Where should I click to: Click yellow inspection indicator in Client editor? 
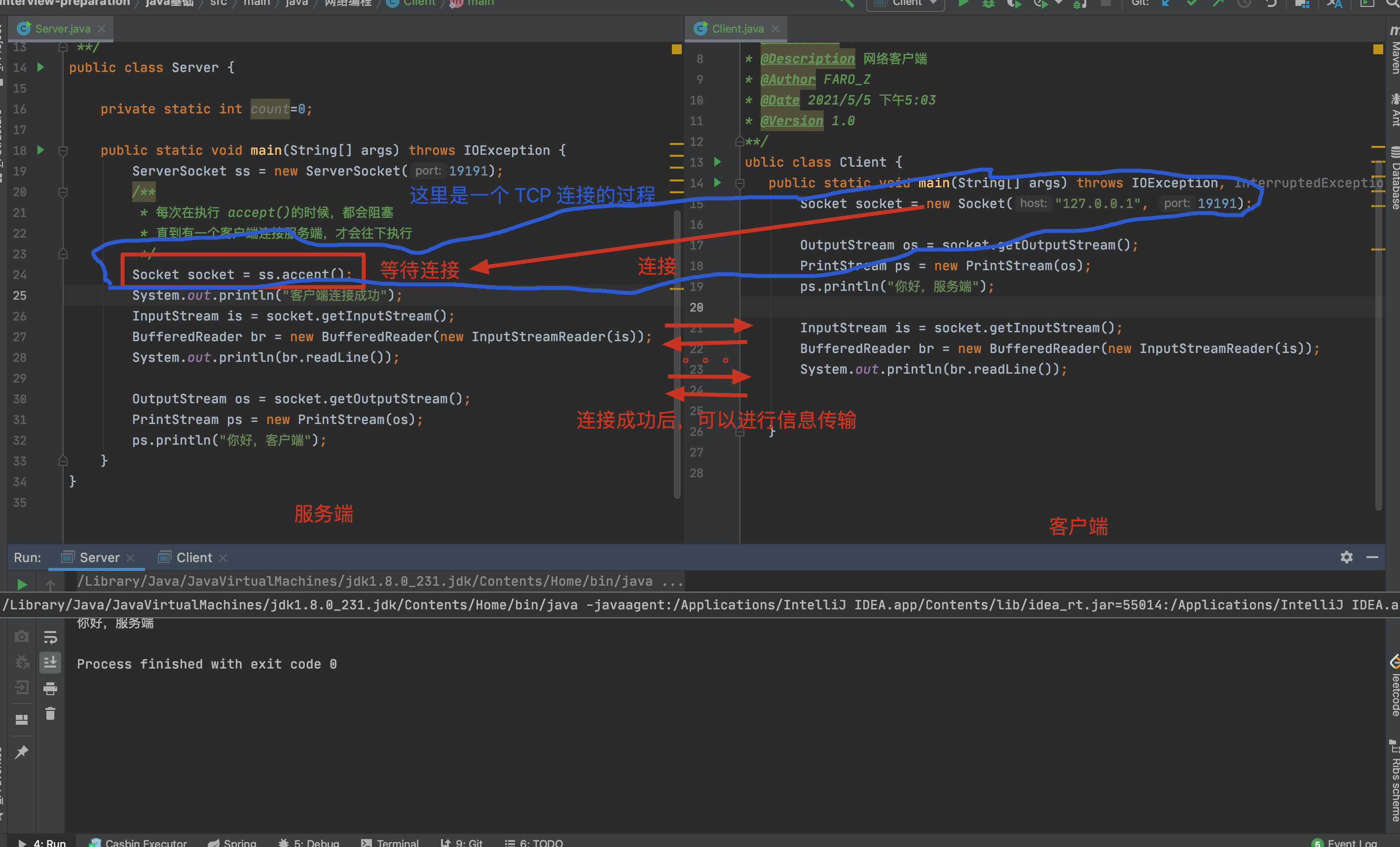point(1378,49)
